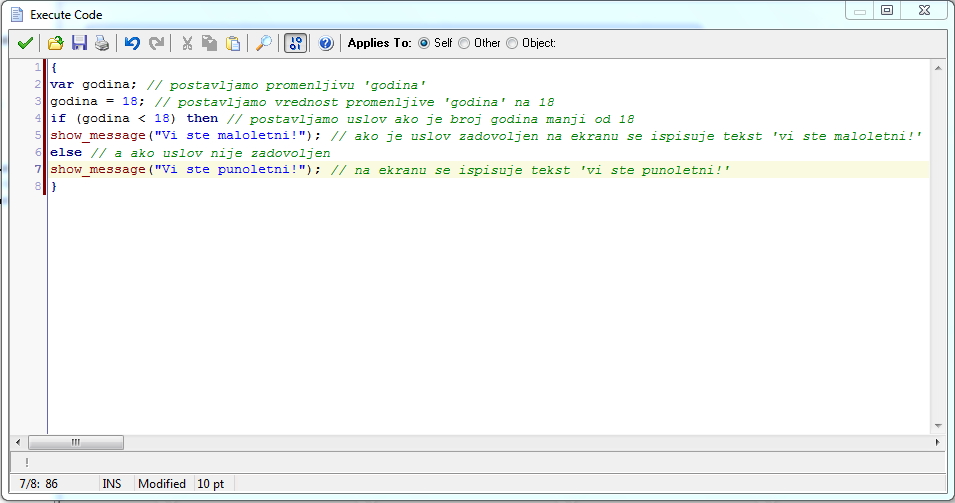Print the code with printer icon

(102, 43)
